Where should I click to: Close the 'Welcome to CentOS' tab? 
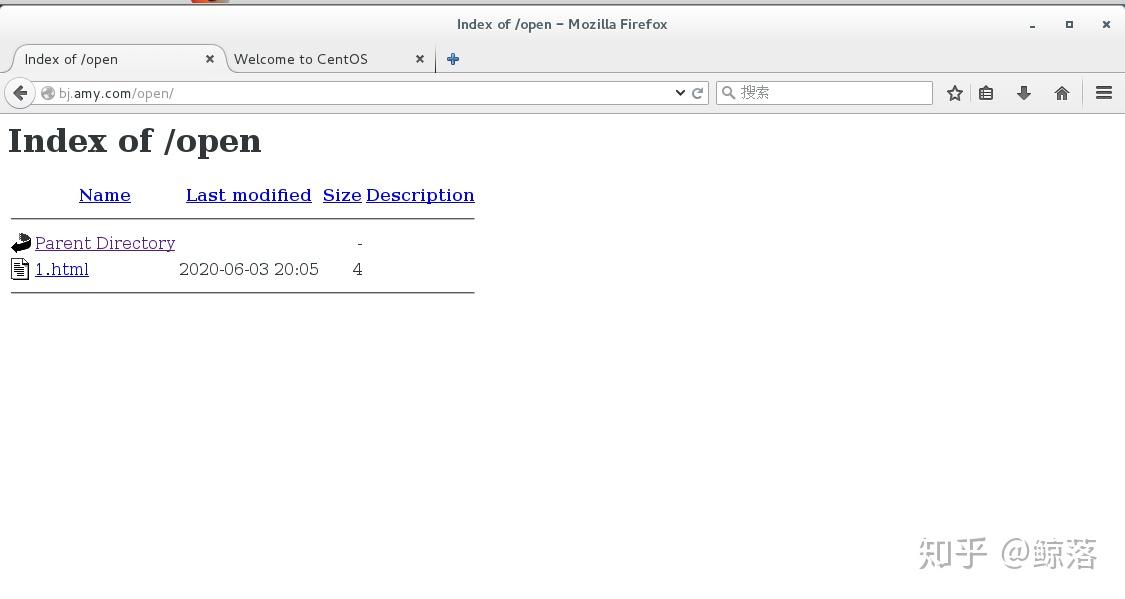pyautogui.click(x=420, y=59)
